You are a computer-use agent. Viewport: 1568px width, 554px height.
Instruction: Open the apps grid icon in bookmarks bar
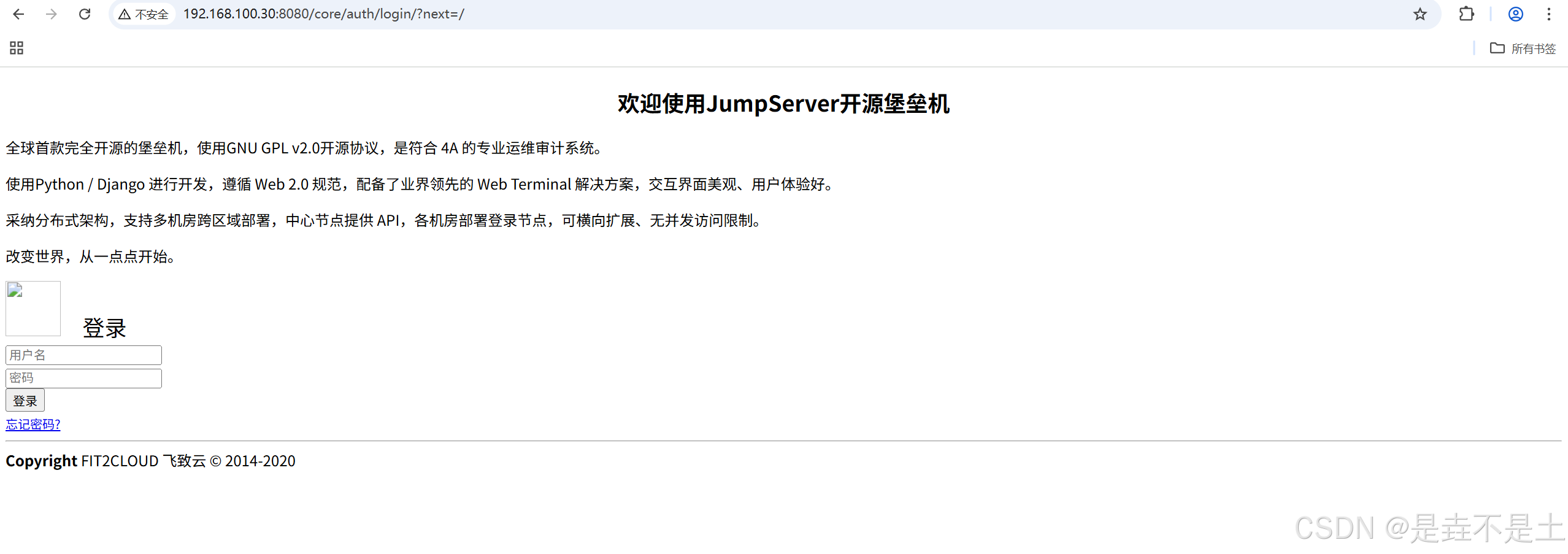[17, 48]
